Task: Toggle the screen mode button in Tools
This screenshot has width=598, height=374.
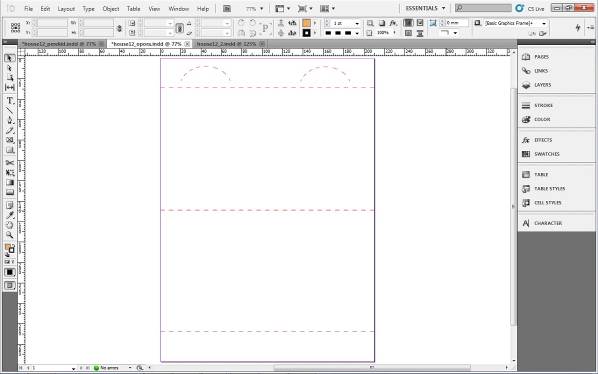Action: point(10,286)
